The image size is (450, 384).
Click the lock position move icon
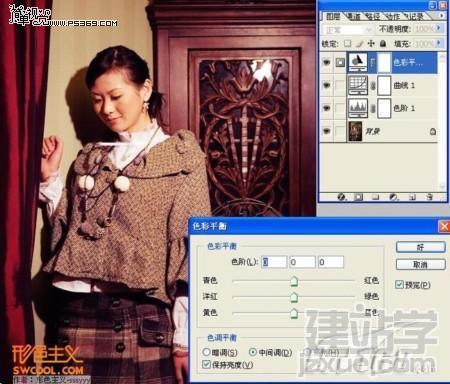(x=371, y=43)
